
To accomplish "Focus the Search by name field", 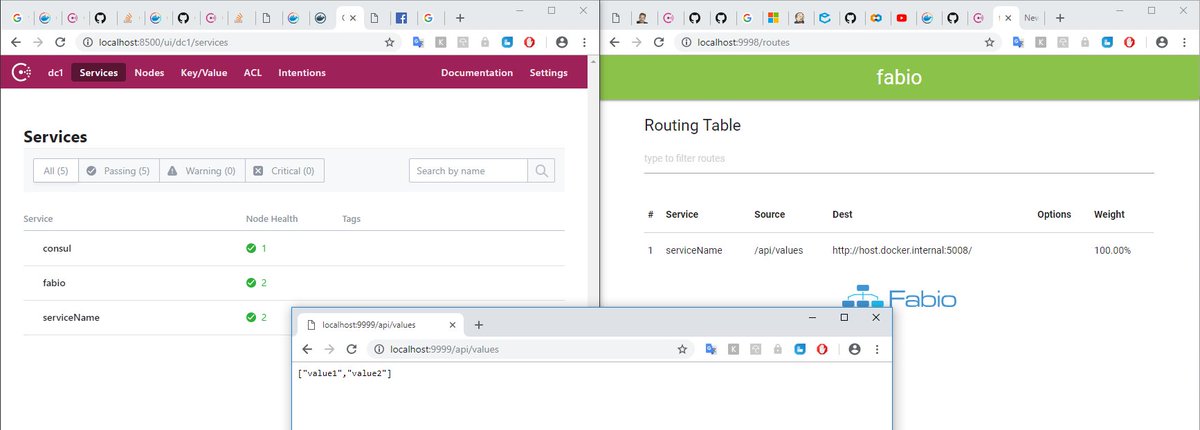I will tap(468, 171).
